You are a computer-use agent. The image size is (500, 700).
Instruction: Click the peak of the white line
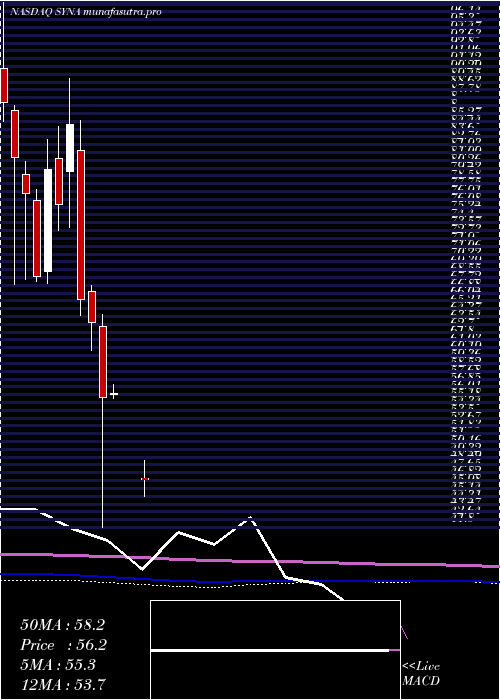click(x=250, y=518)
